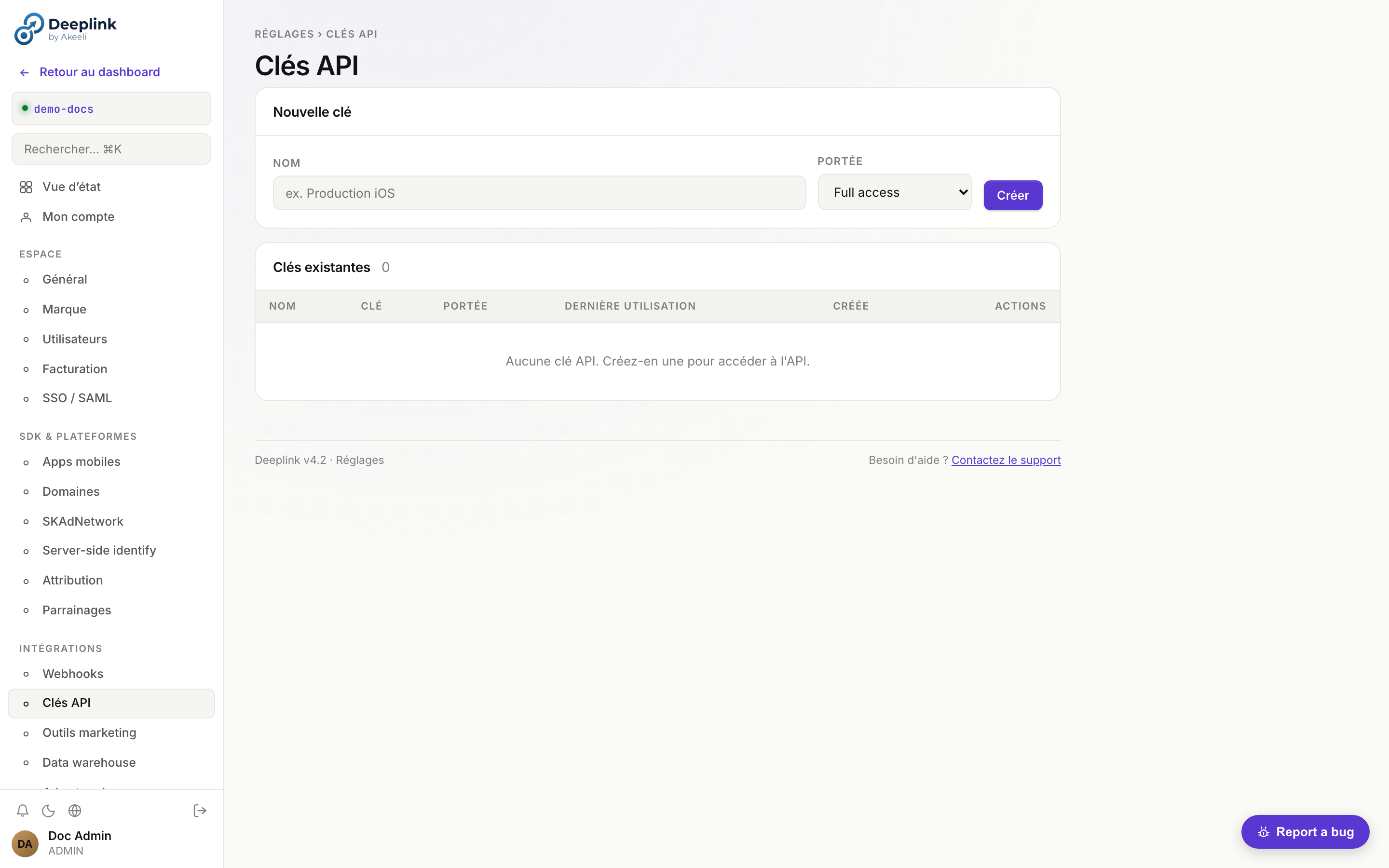The height and width of the screenshot is (868, 1389).
Task: Click the Deeplink logo icon
Action: (29, 29)
